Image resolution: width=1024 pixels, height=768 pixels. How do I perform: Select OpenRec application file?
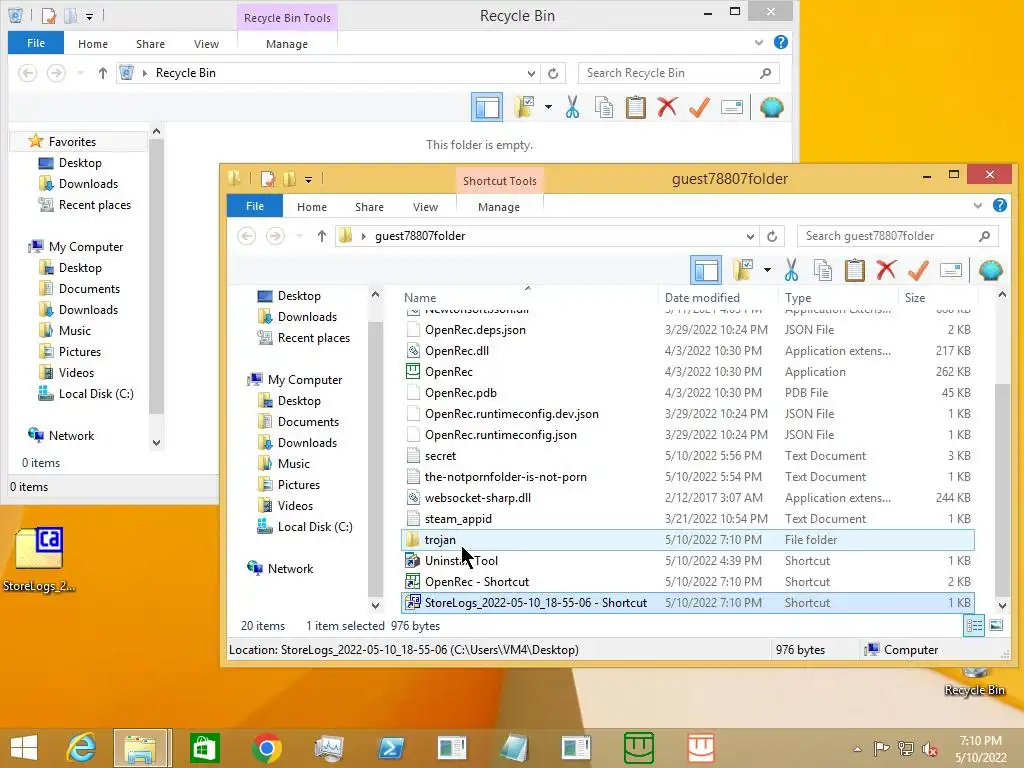tap(688, 372)
